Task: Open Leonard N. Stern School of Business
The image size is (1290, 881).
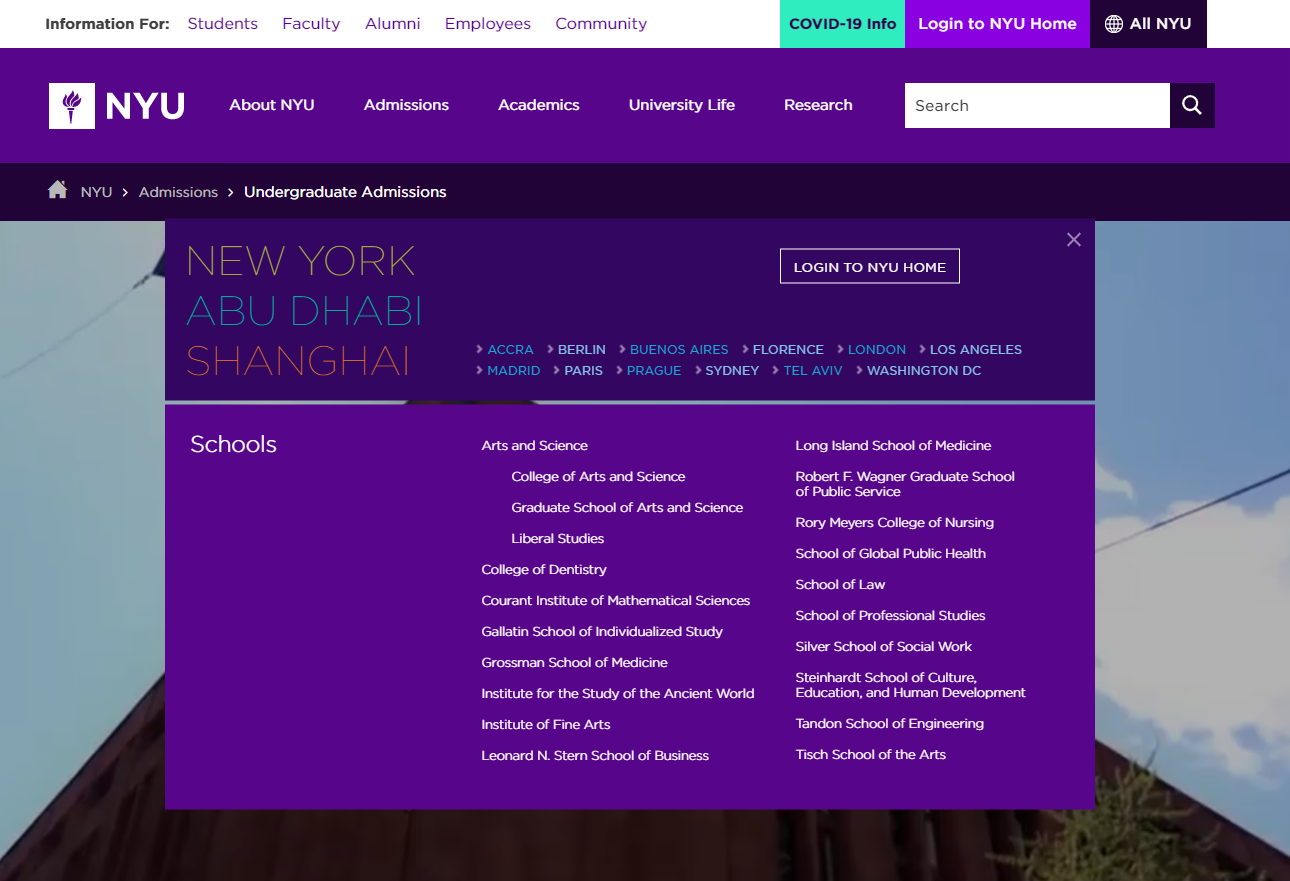Action: pos(595,756)
